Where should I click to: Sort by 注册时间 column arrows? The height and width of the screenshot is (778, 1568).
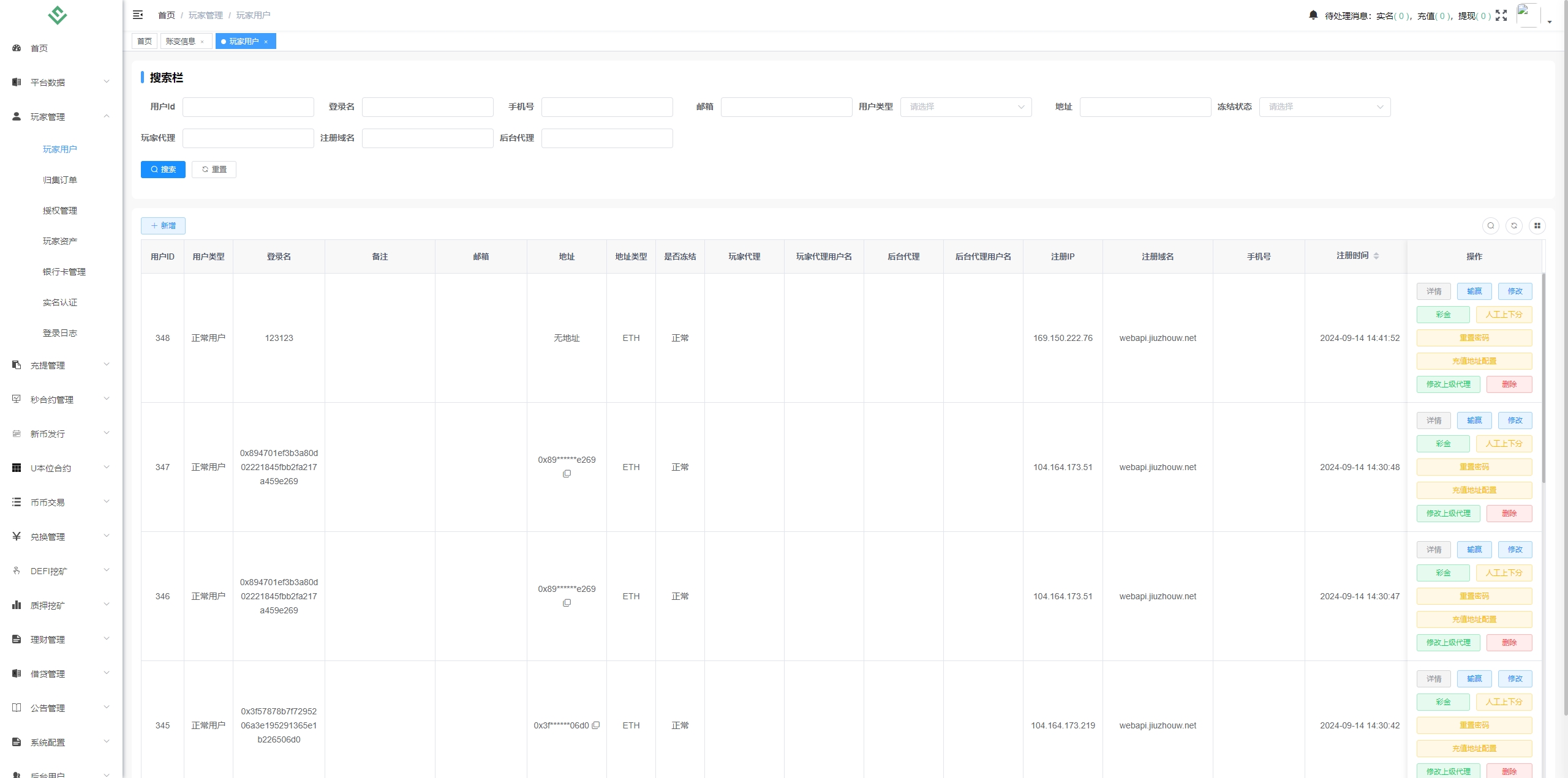click(1376, 256)
